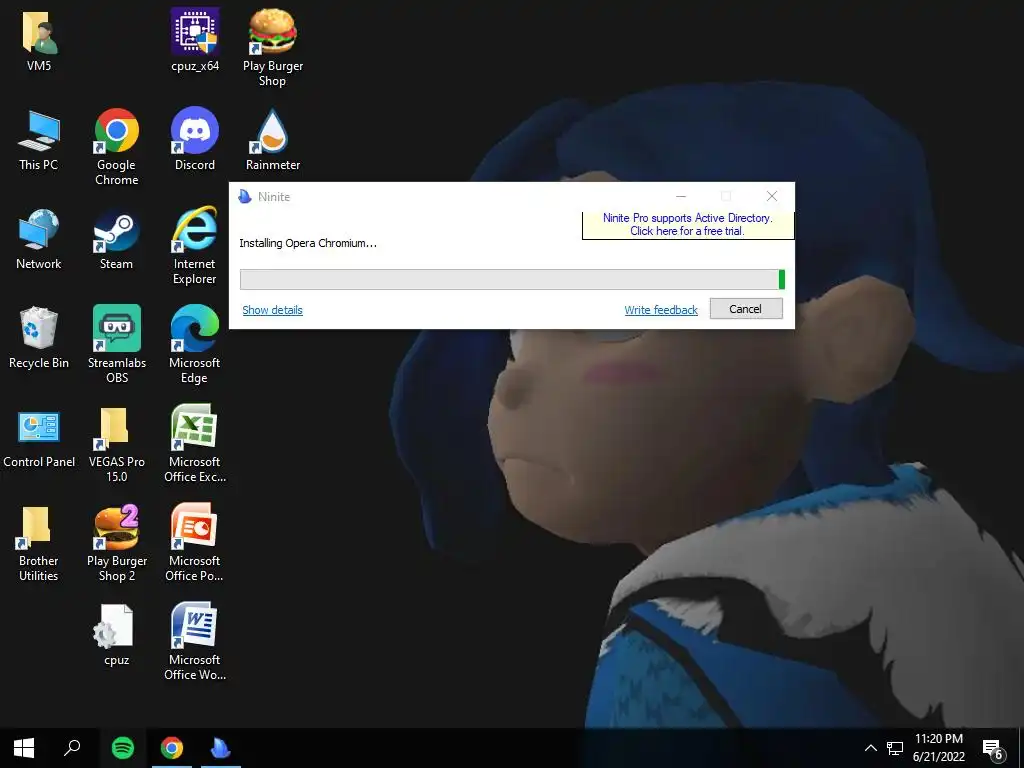Click the Ninite Pro free trial banner
This screenshot has height=768, width=1024.
(688, 225)
